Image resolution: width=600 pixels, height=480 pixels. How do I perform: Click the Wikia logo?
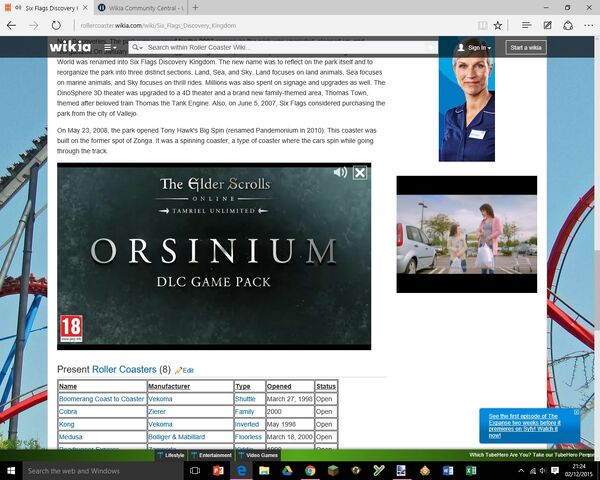70,47
